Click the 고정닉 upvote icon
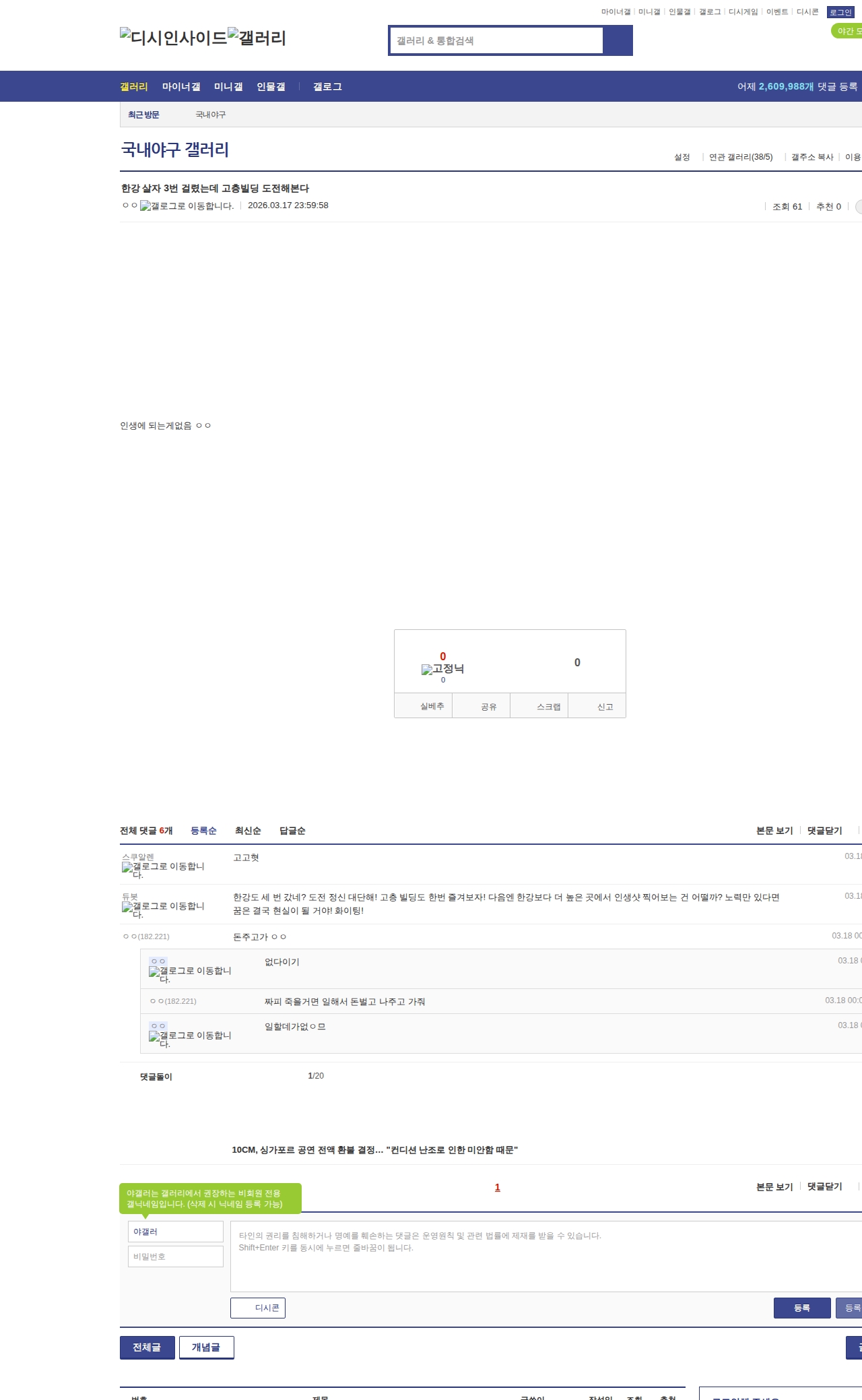The height and width of the screenshot is (1400, 862). (442, 669)
